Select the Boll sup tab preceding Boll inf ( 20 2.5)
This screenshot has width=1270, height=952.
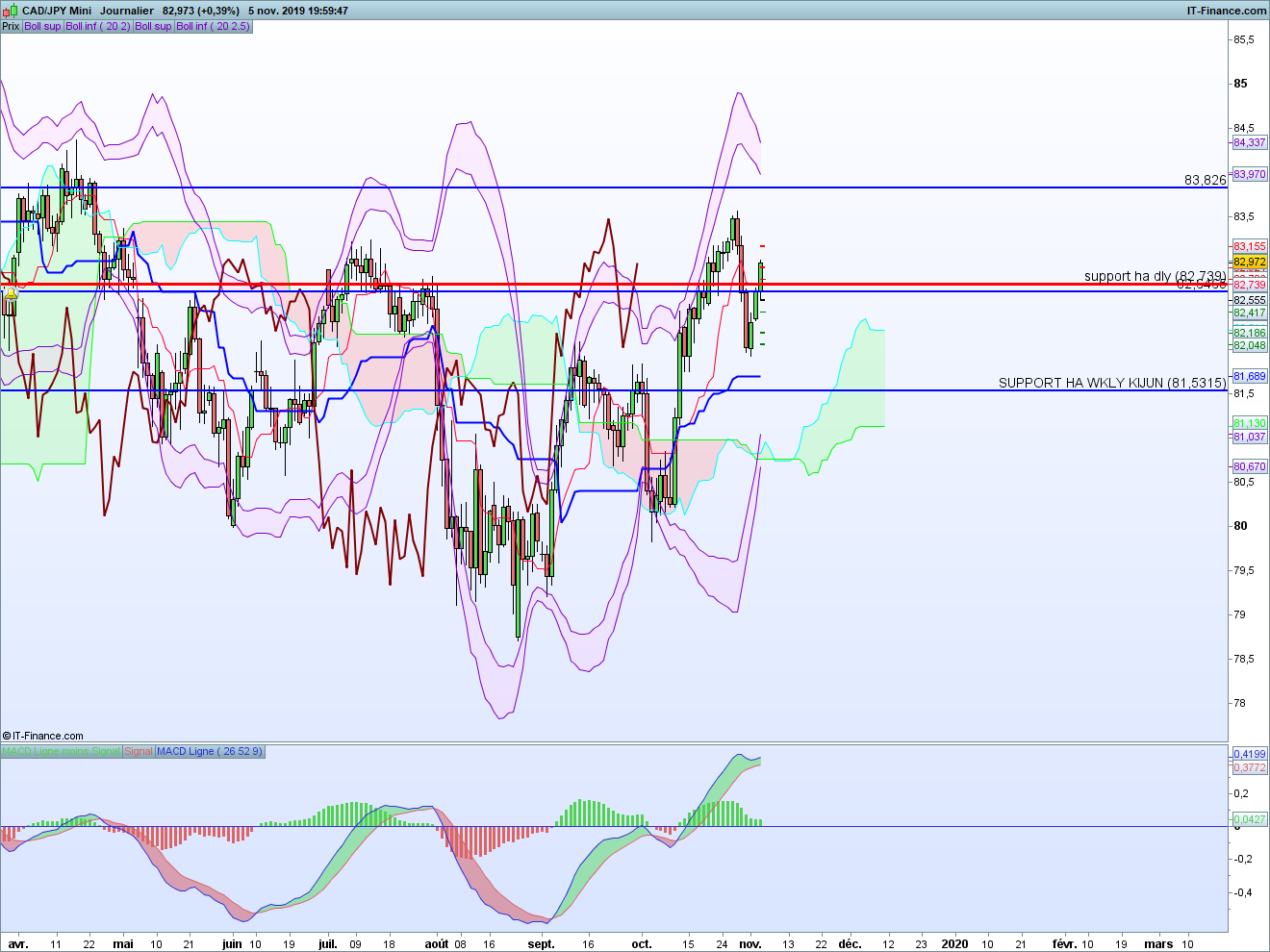153,26
